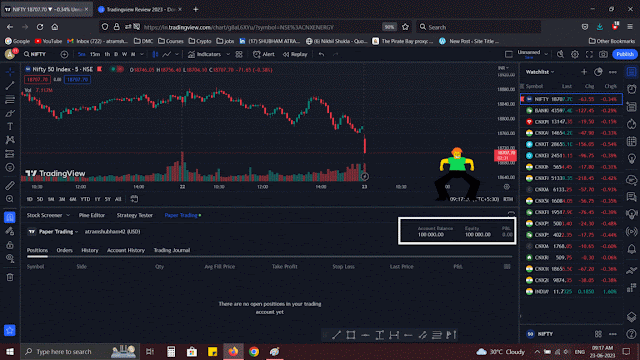Viewport: 640px width, 360px height.
Task: Click the trash remove objects icon
Action: pyautogui.click(x=10, y=277)
